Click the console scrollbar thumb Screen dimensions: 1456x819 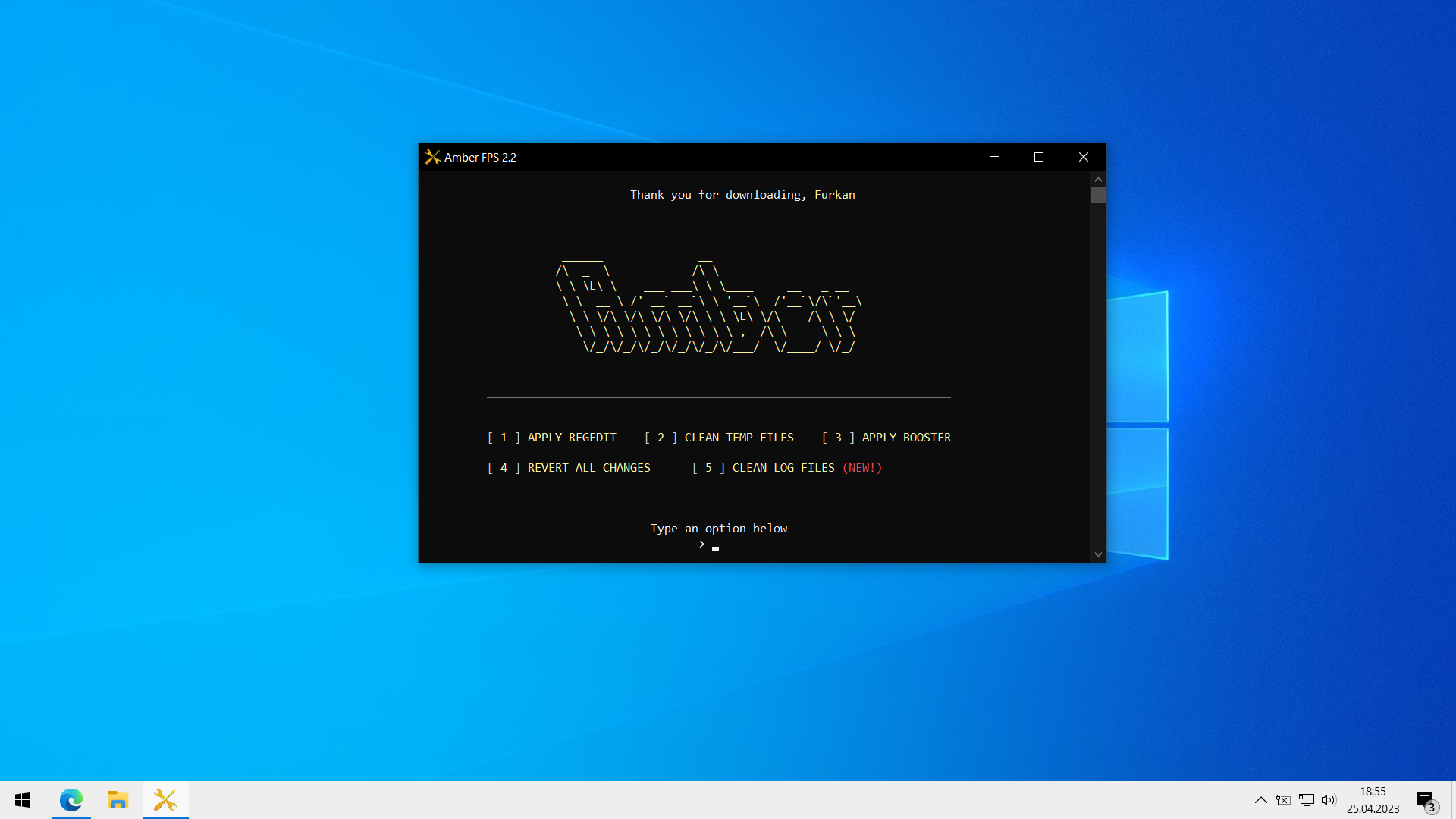[1098, 196]
